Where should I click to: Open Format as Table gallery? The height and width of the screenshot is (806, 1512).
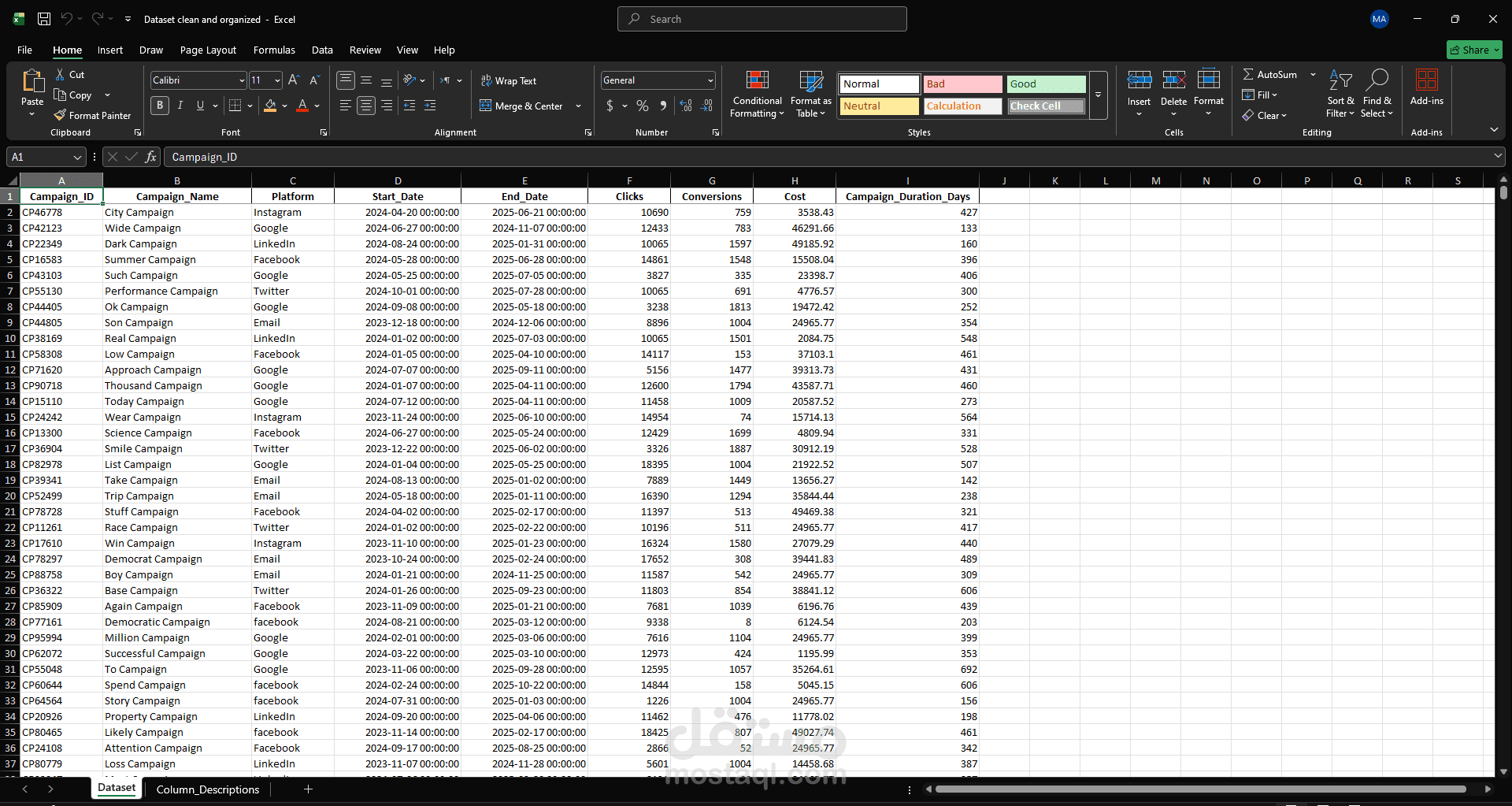point(810,95)
